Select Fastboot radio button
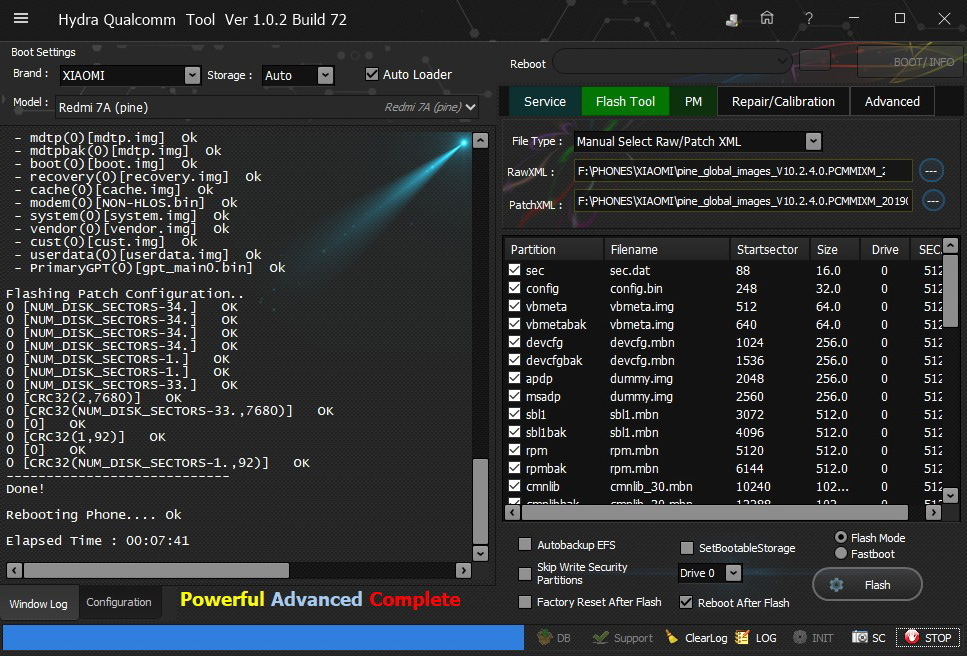The width and height of the screenshot is (967, 656). [841, 553]
